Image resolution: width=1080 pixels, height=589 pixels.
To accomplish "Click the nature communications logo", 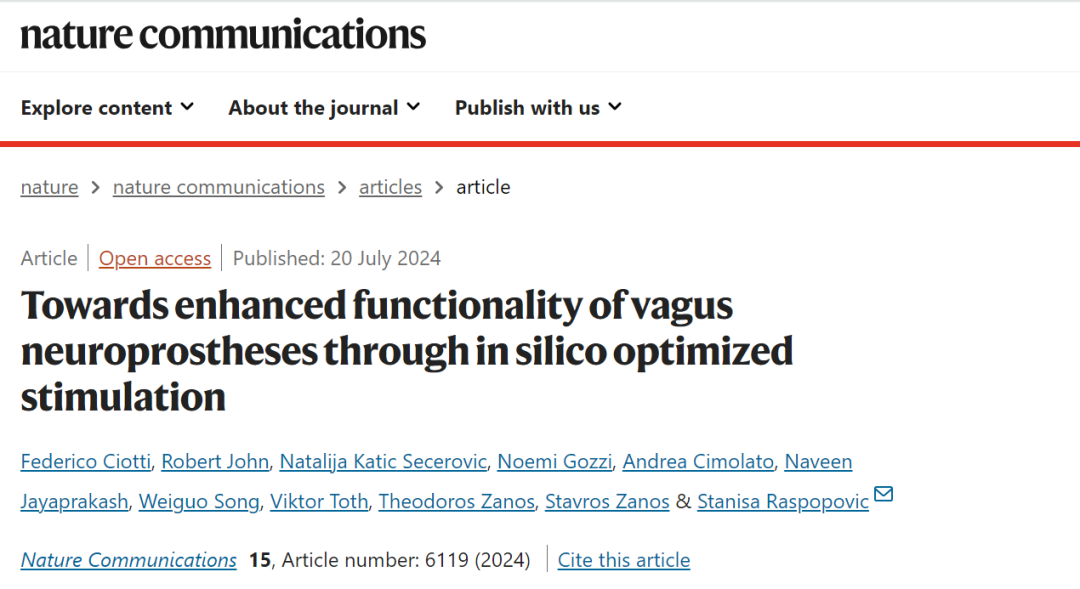I will [223, 34].
